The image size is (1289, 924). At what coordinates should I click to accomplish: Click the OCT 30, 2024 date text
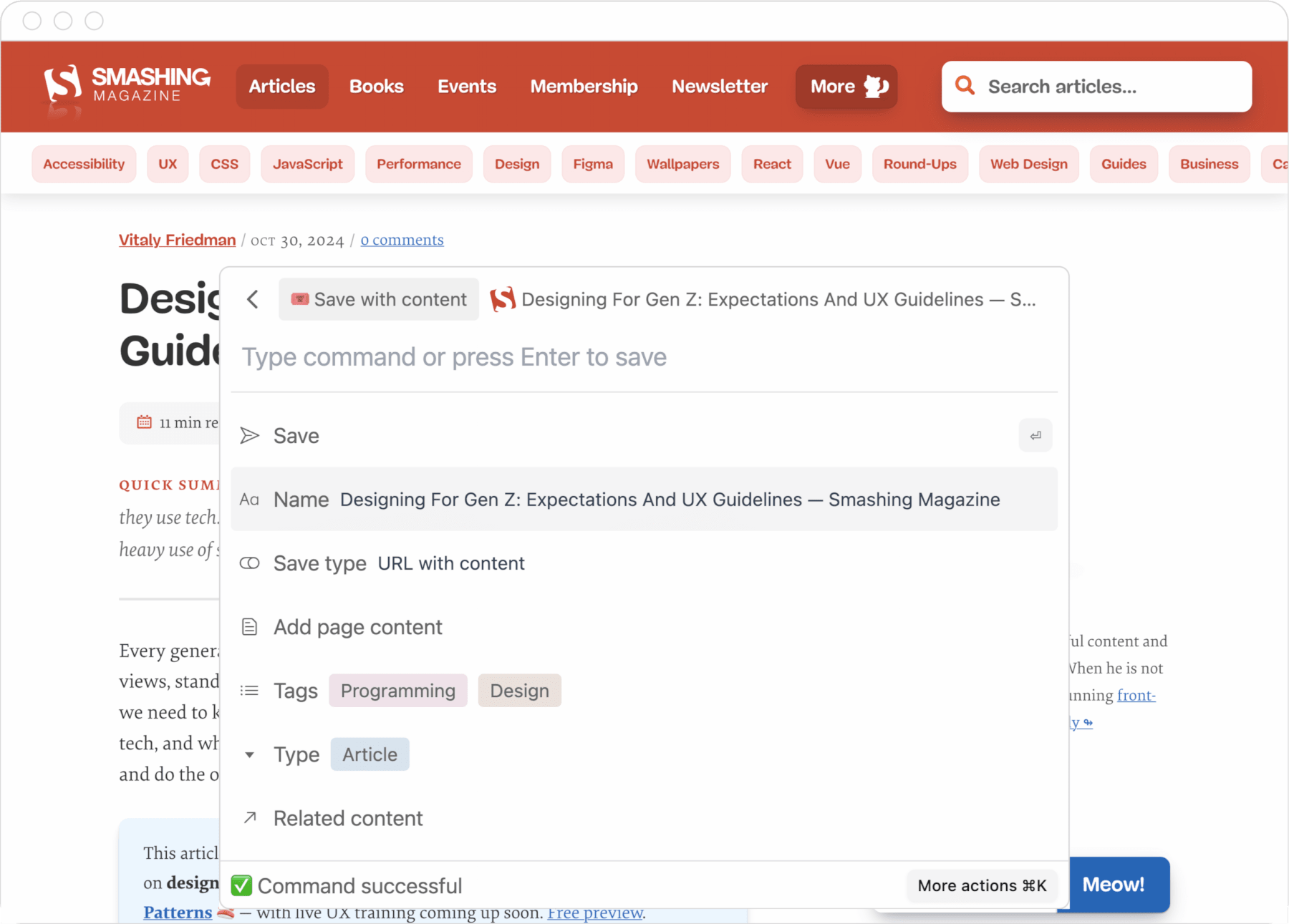click(297, 240)
